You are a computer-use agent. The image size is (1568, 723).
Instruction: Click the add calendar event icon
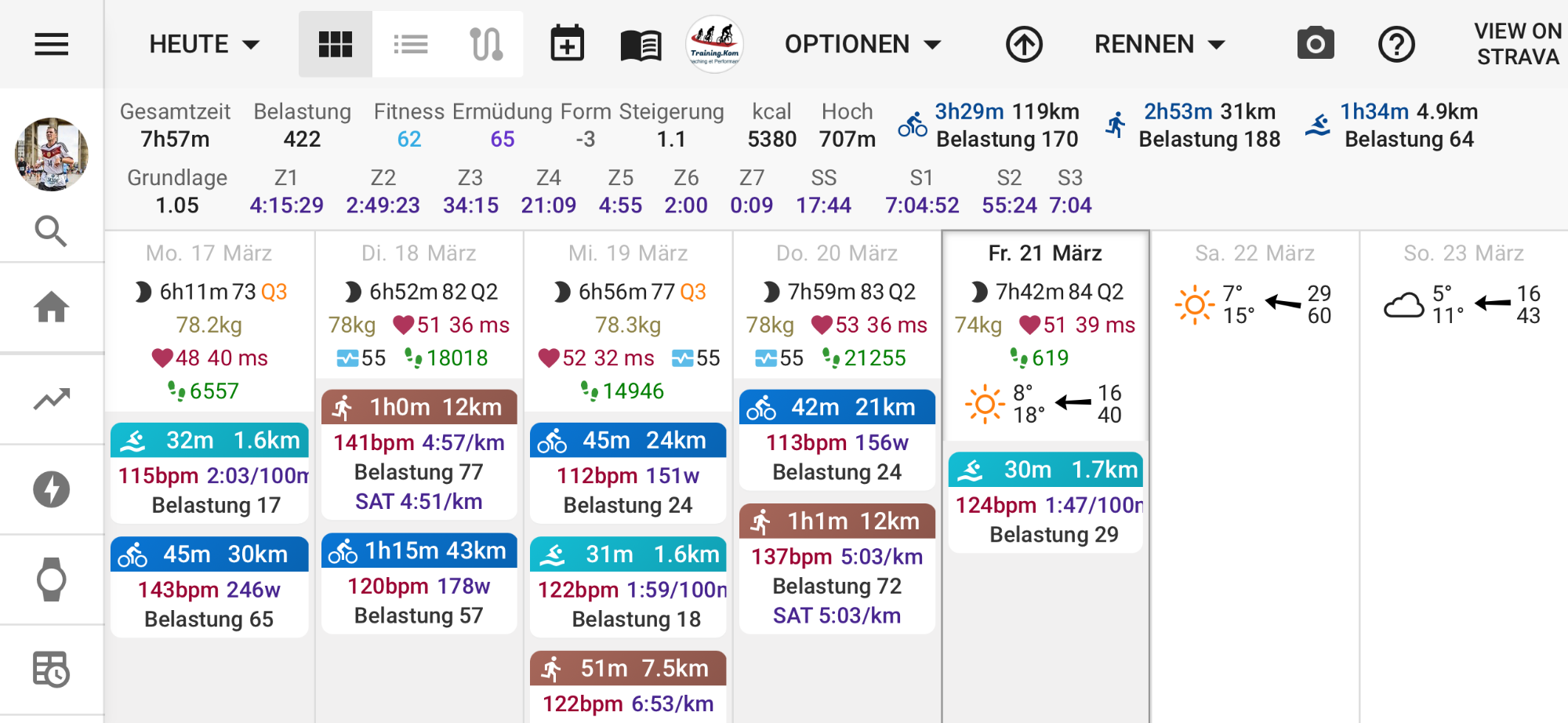pos(567,44)
